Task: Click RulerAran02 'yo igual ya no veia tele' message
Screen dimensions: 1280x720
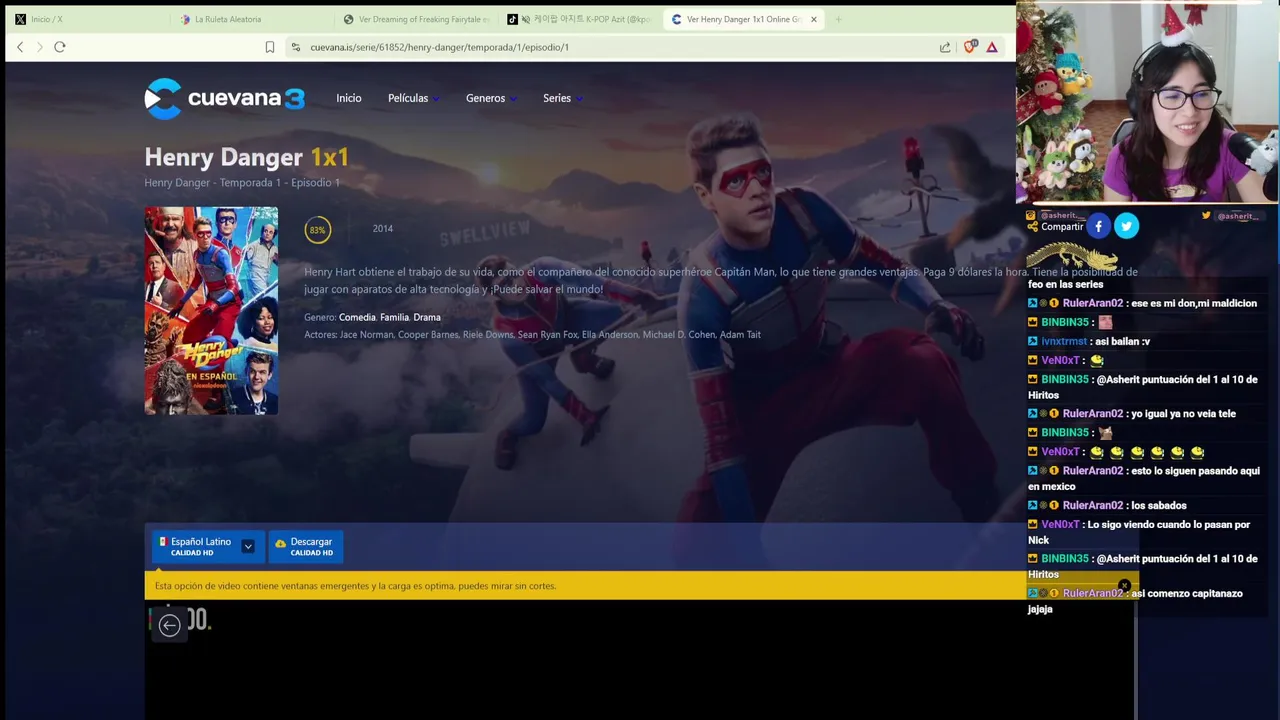Action: (1132, 414)
